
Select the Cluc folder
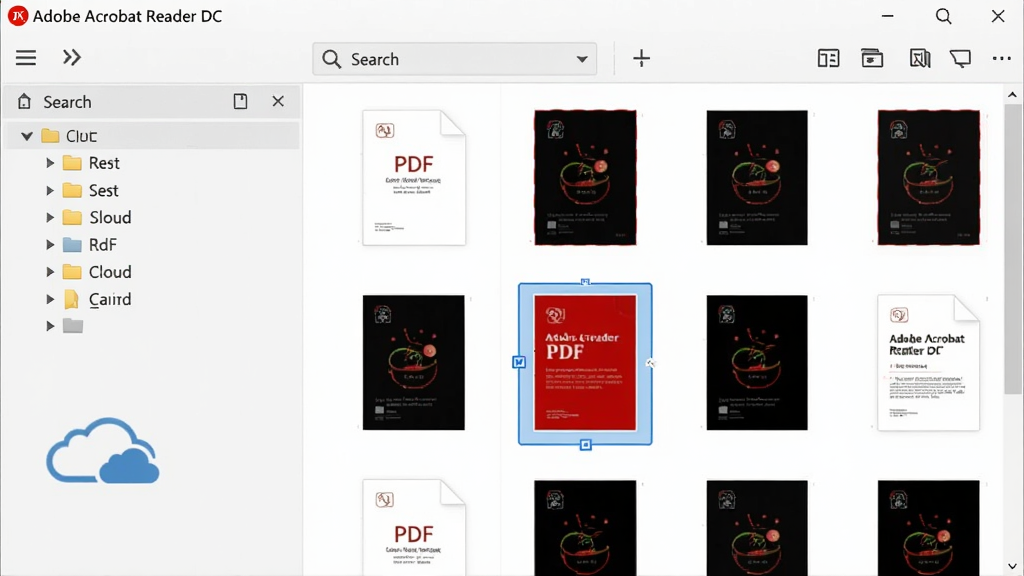(x=152, y=136)
